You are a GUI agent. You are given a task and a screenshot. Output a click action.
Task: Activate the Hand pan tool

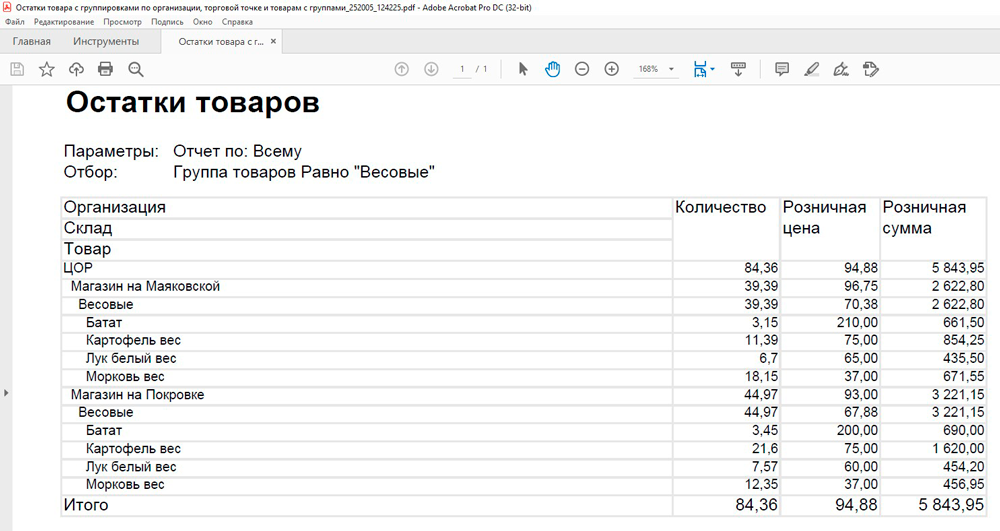pyautogui.click(x=552, y=69)
